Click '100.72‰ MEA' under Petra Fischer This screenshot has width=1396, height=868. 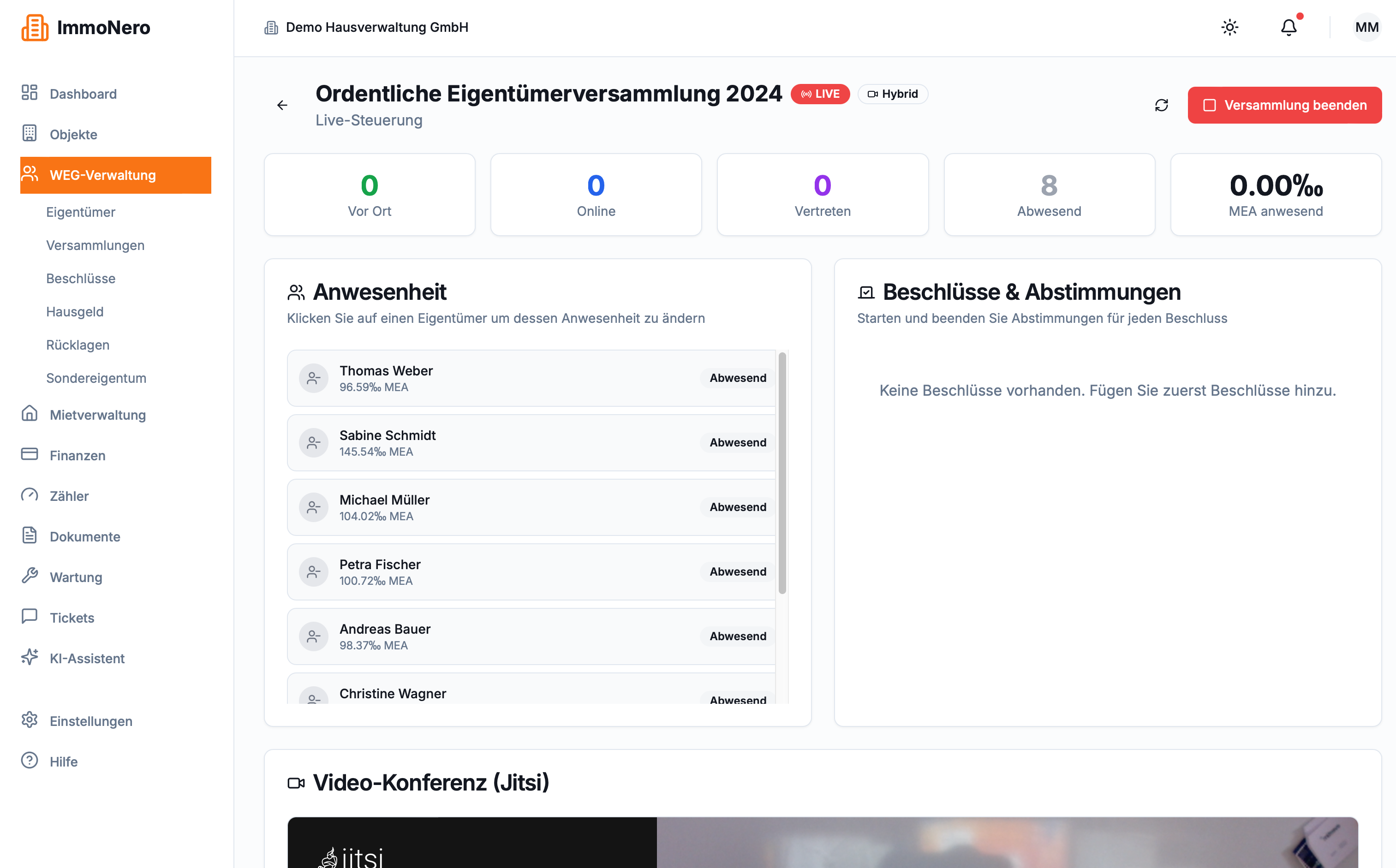(x=376, y=582)
